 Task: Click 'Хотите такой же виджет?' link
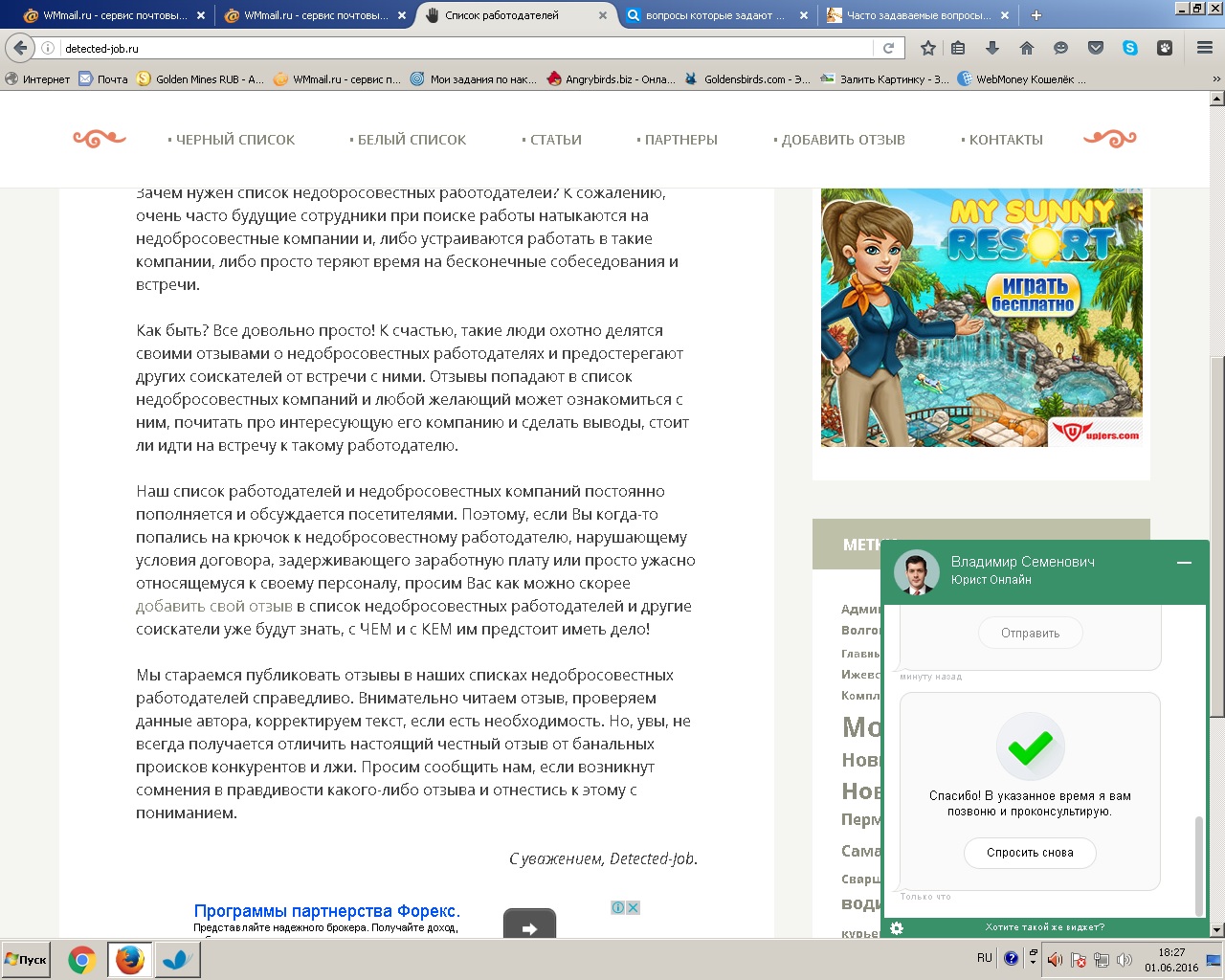tap(1045, 927)
